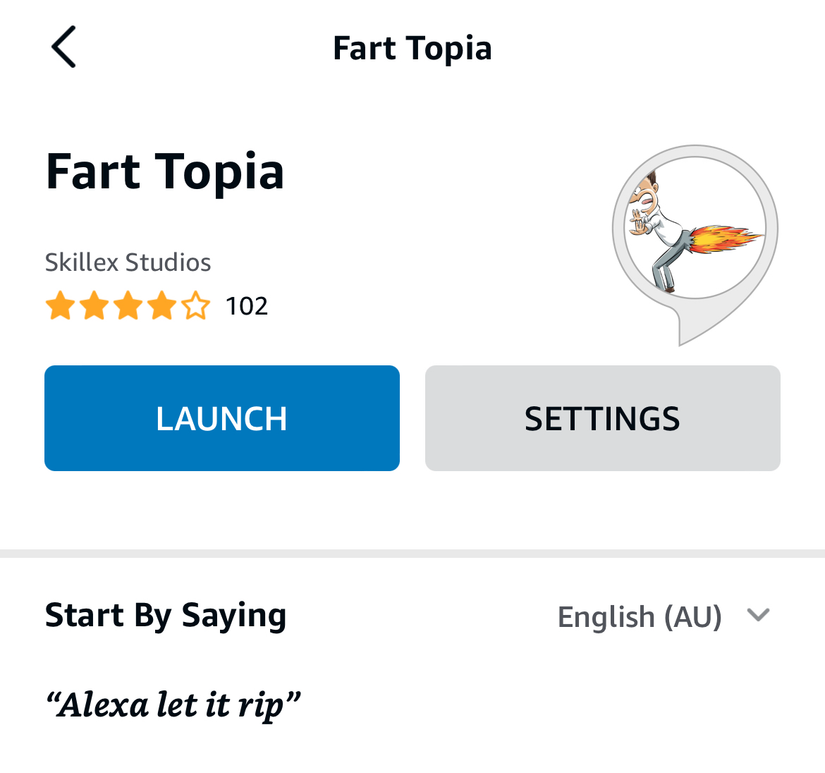The width and height of the screenshot is (825, 773).
Task: Tap the second star in the rating
Action: (x=93, y=306)
